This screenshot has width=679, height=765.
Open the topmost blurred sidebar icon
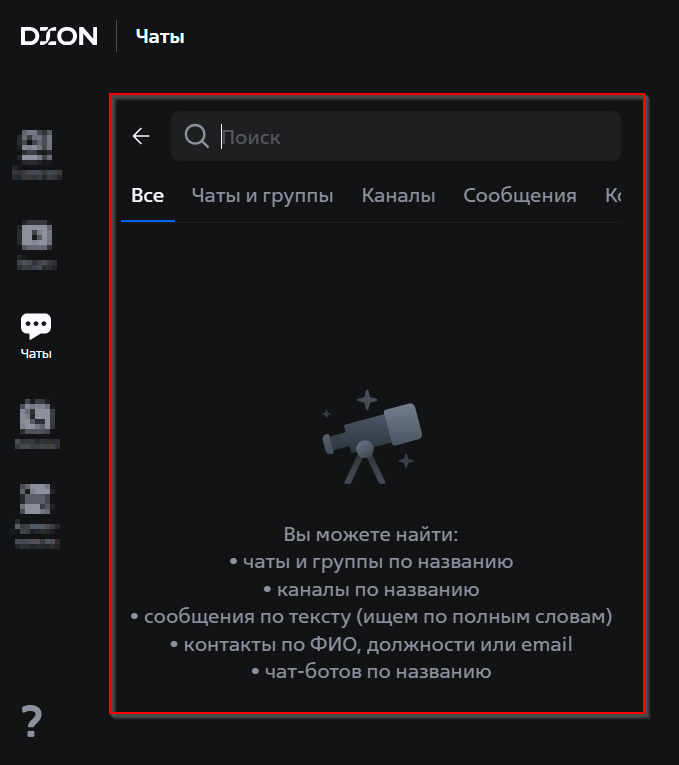point(37,154)
